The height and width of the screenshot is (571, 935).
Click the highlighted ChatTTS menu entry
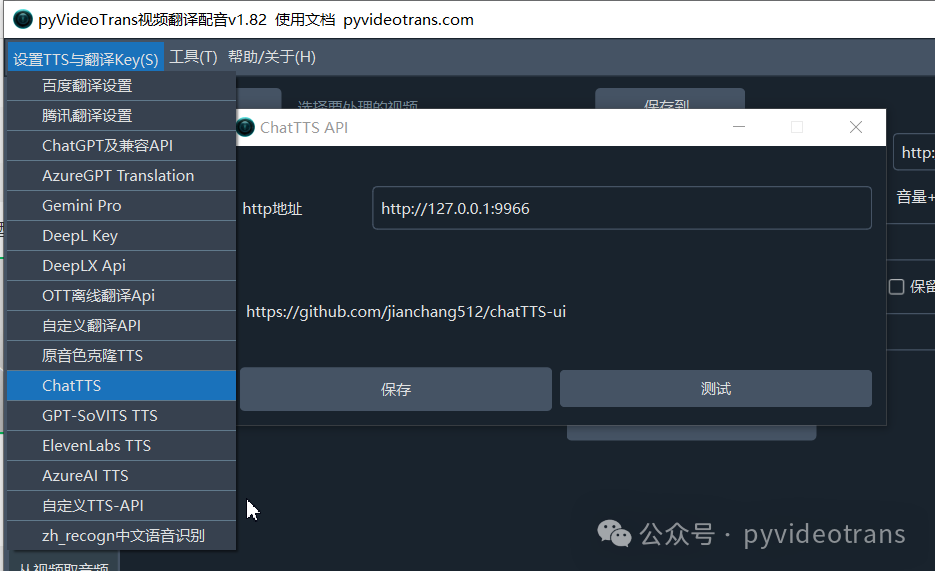pyautogui.click(x=122, y=386)
